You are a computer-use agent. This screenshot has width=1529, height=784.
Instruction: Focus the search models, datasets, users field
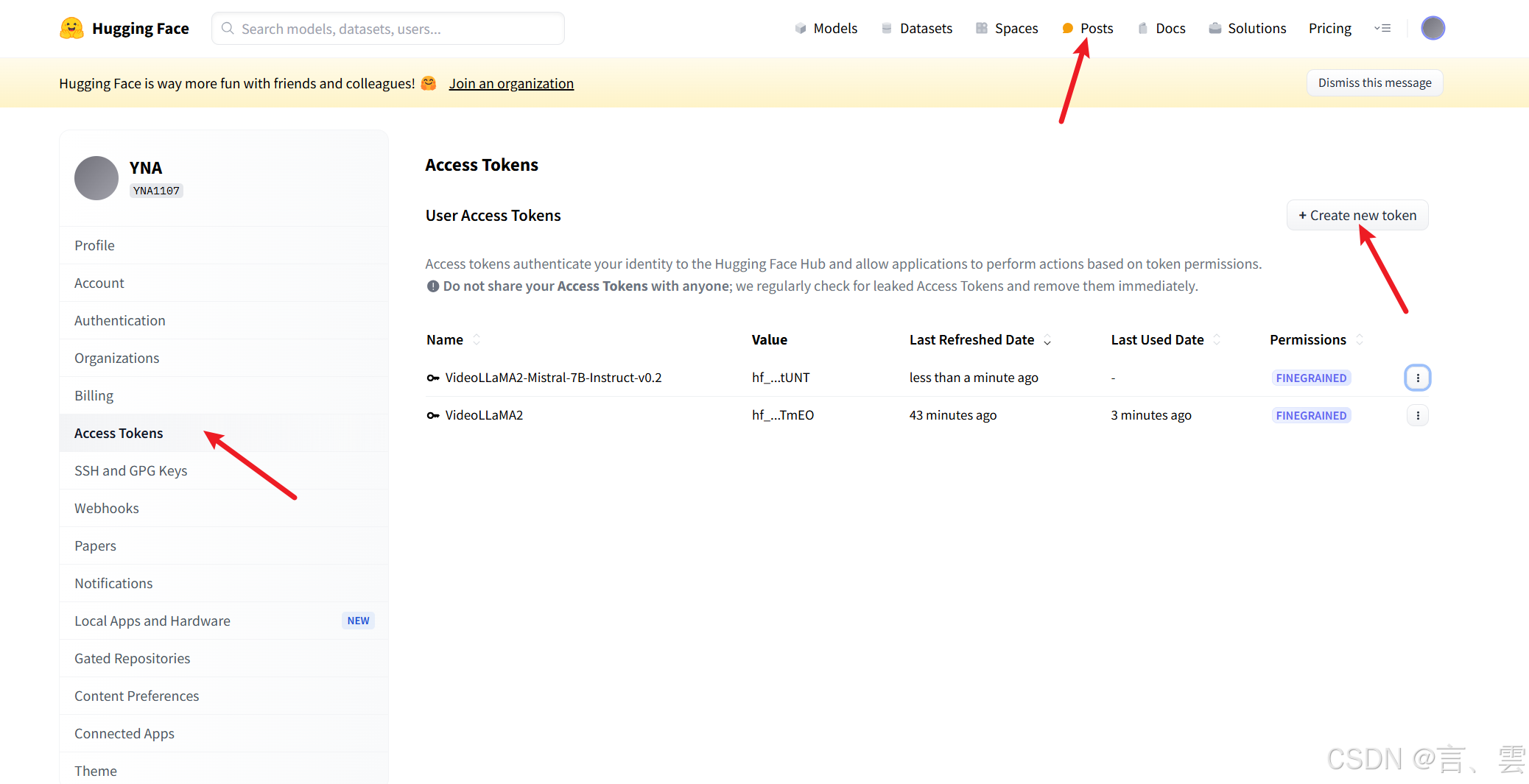pos(388,28)
